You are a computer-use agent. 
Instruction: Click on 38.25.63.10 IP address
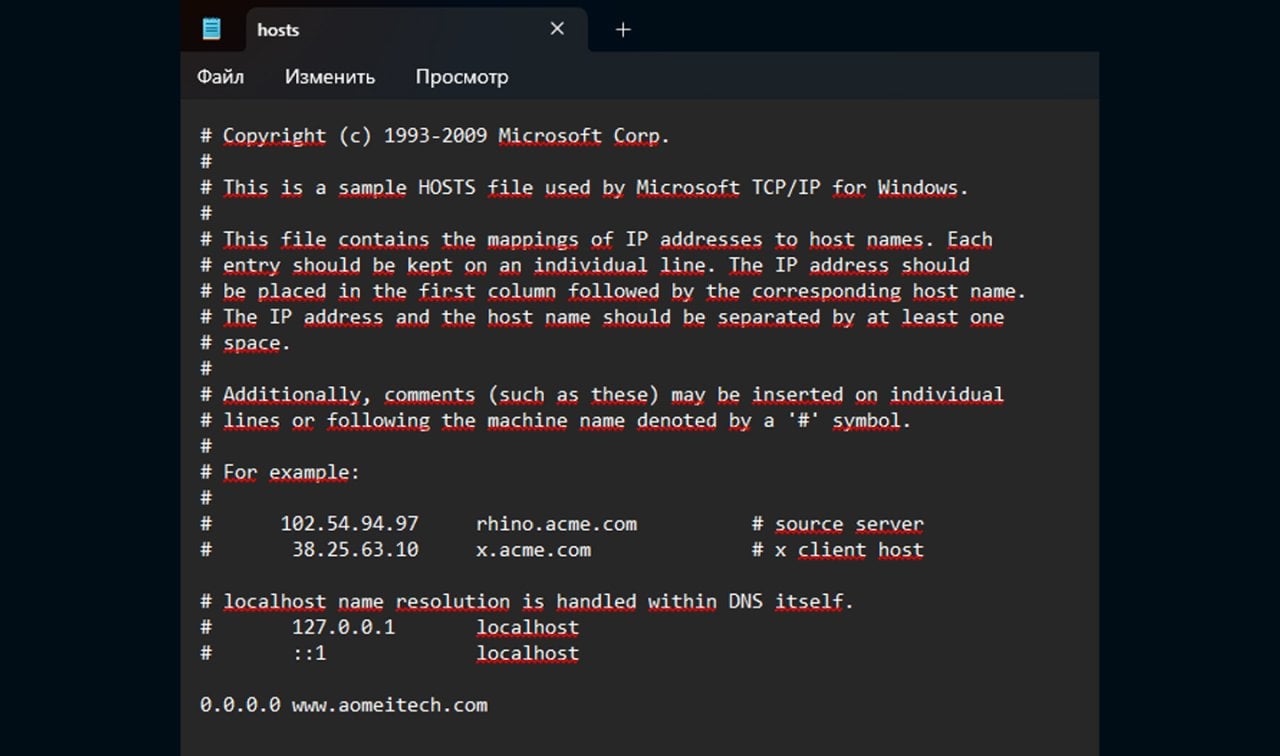pos(355,550)
